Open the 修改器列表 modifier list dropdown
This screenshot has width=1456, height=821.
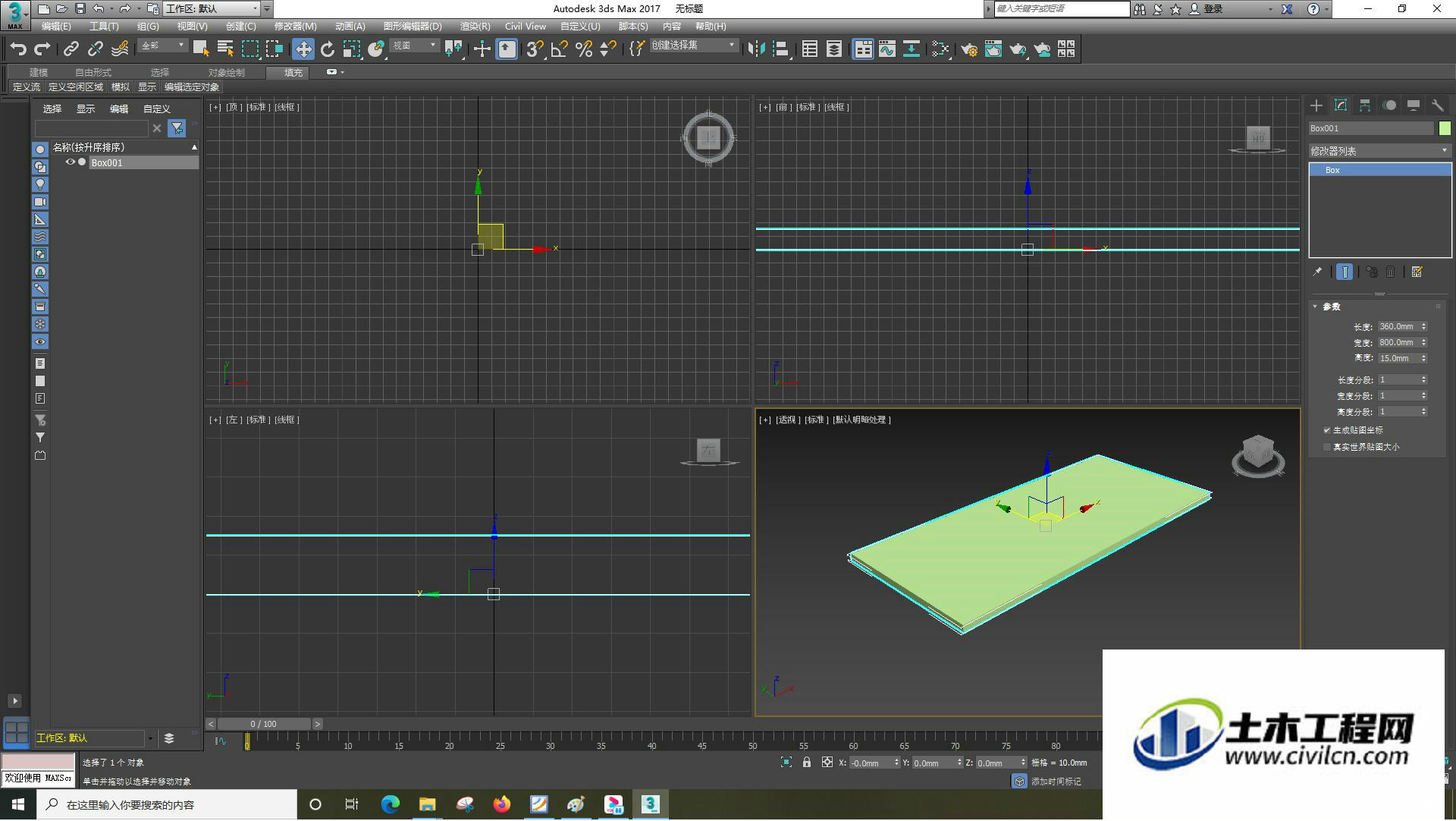pyautogui.click(x=1379, y=151)
